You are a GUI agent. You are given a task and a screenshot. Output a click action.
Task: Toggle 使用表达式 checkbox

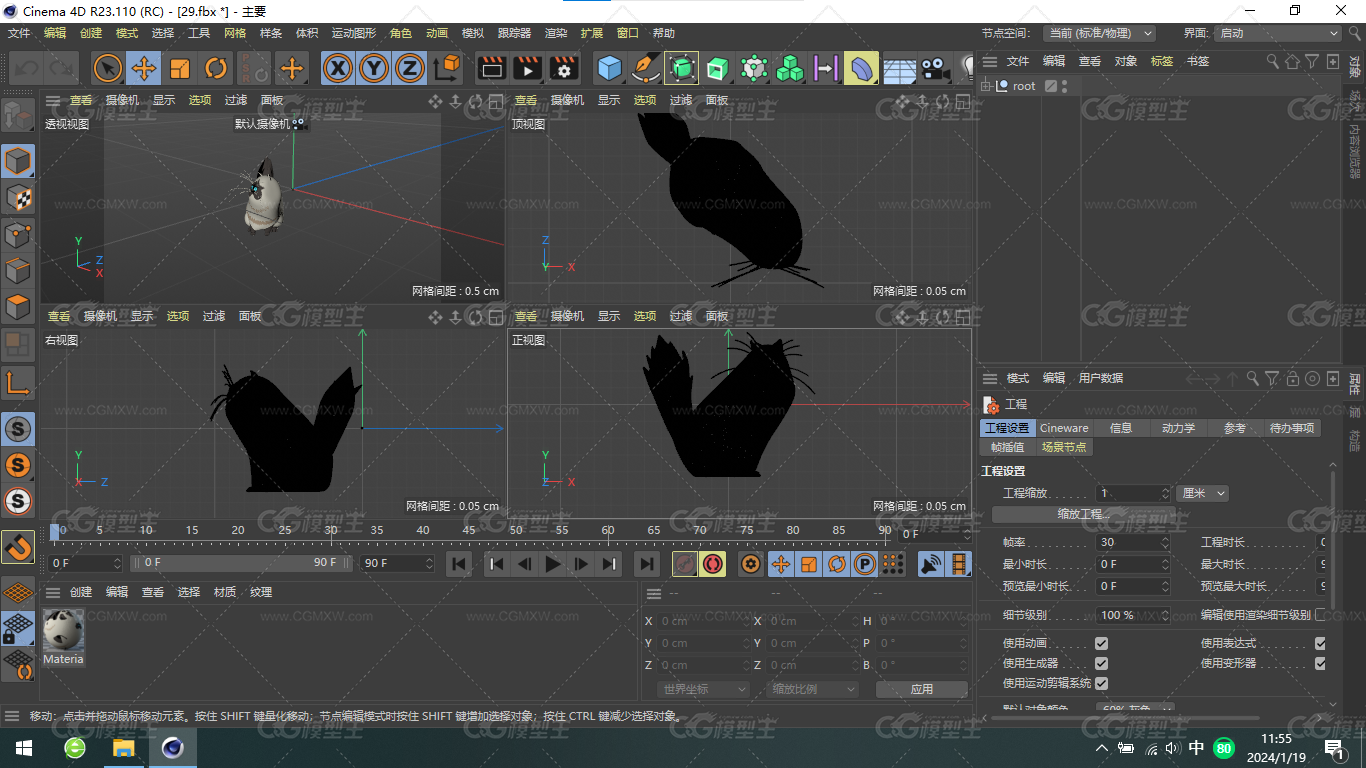pyautogui.click(x=1320, y=643)
